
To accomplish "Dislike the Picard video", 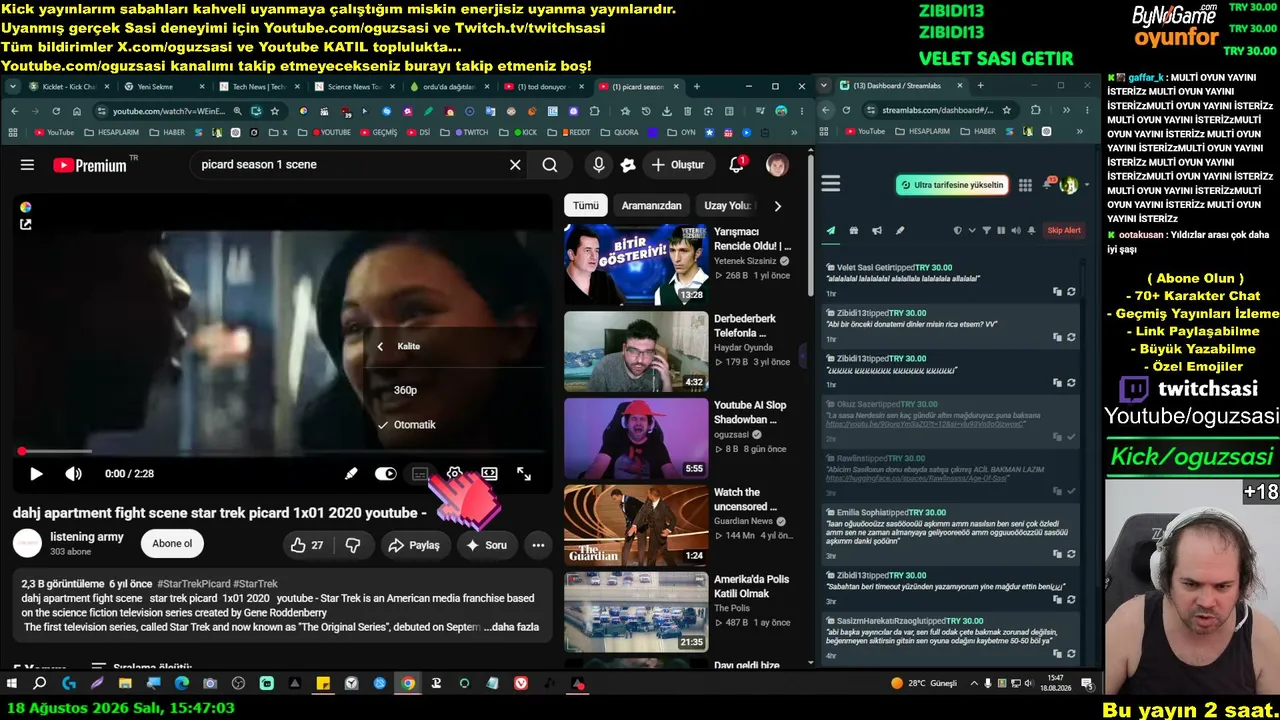I will click(x=353, y=545).
